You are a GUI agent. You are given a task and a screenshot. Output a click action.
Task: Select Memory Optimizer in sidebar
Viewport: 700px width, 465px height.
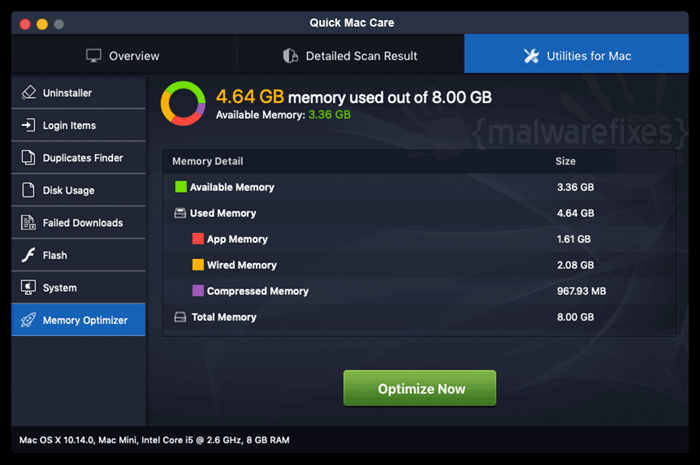[79, 320]
